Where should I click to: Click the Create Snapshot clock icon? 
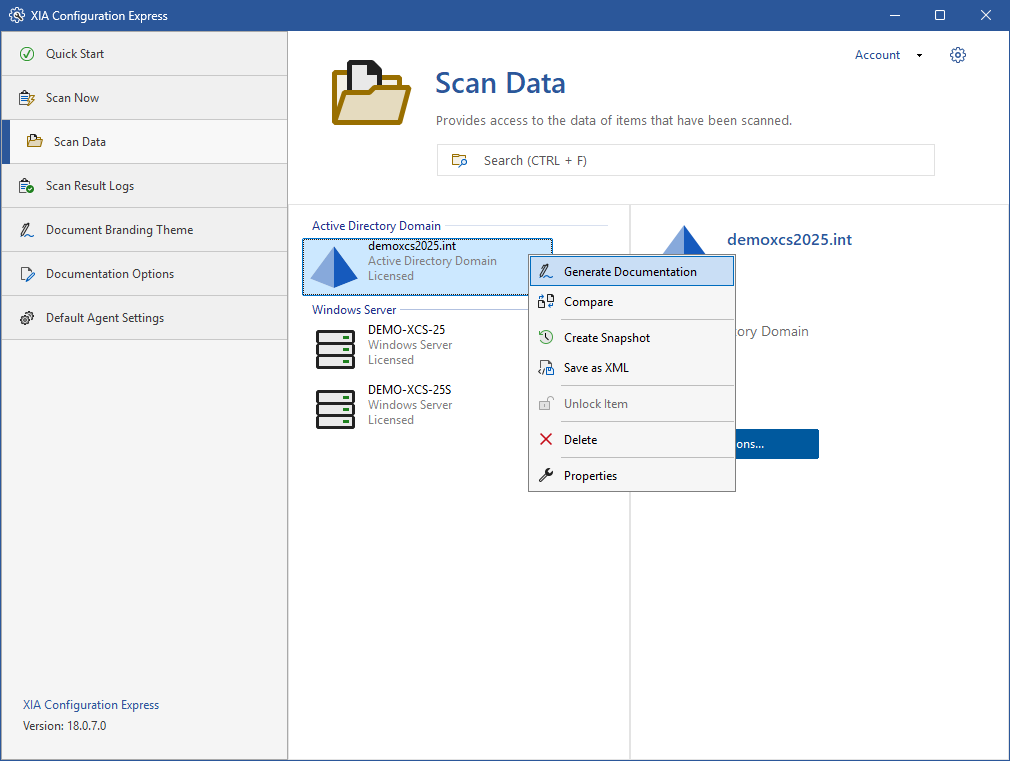point(546,338)
